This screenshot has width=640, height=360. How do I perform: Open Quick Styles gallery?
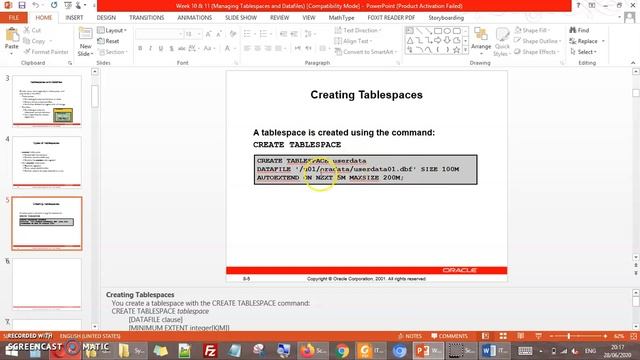[x=502, y=42]
